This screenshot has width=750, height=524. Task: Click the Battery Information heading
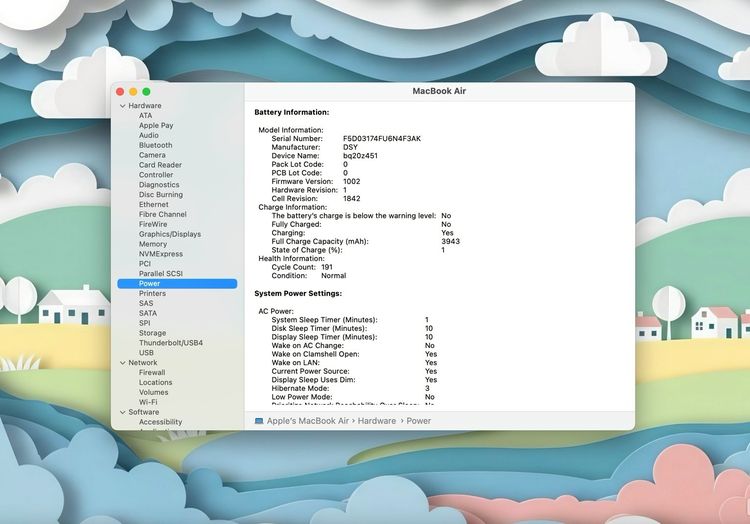(292, 112)
